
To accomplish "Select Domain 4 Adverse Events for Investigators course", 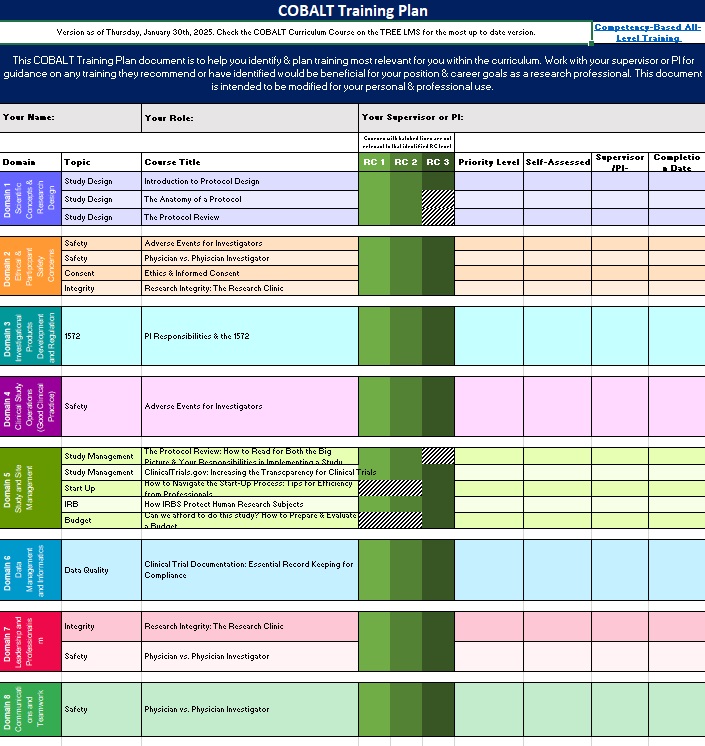I will (x=250, y=406).
